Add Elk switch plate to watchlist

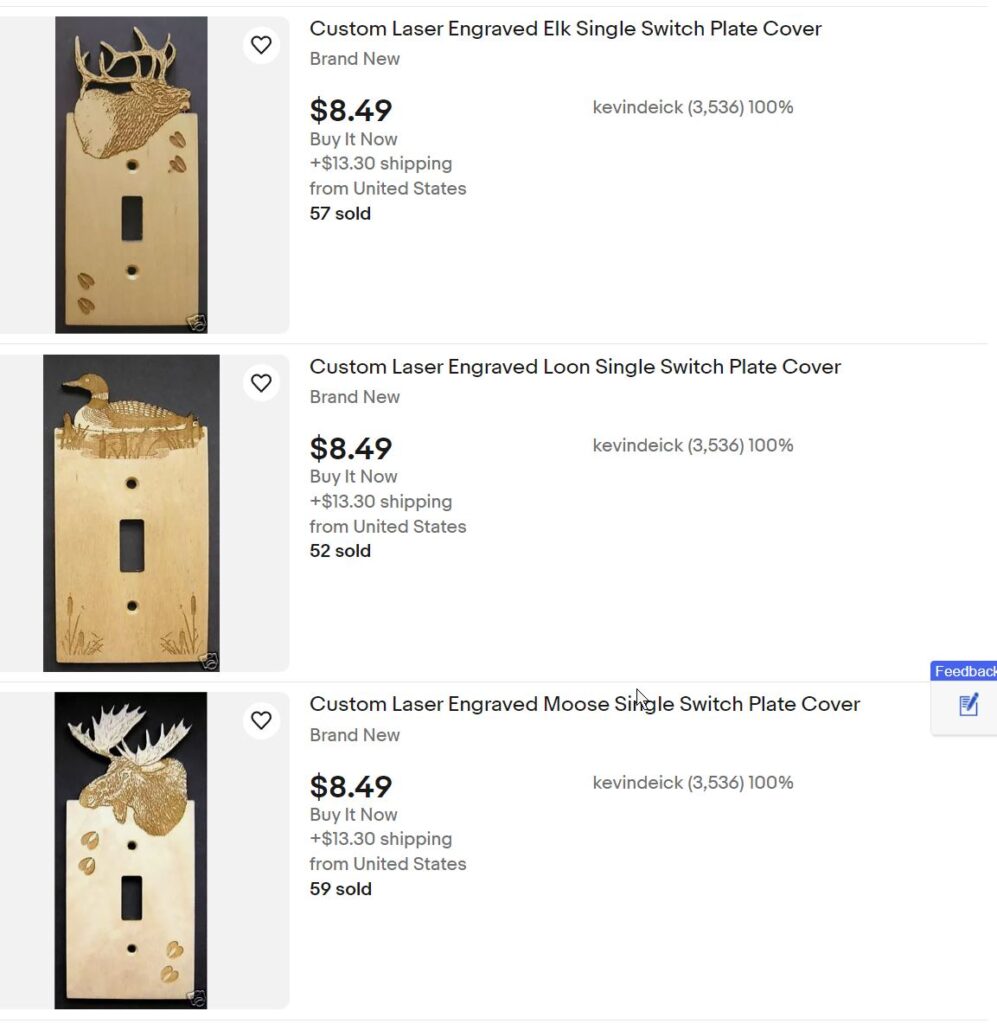(261, 45)
